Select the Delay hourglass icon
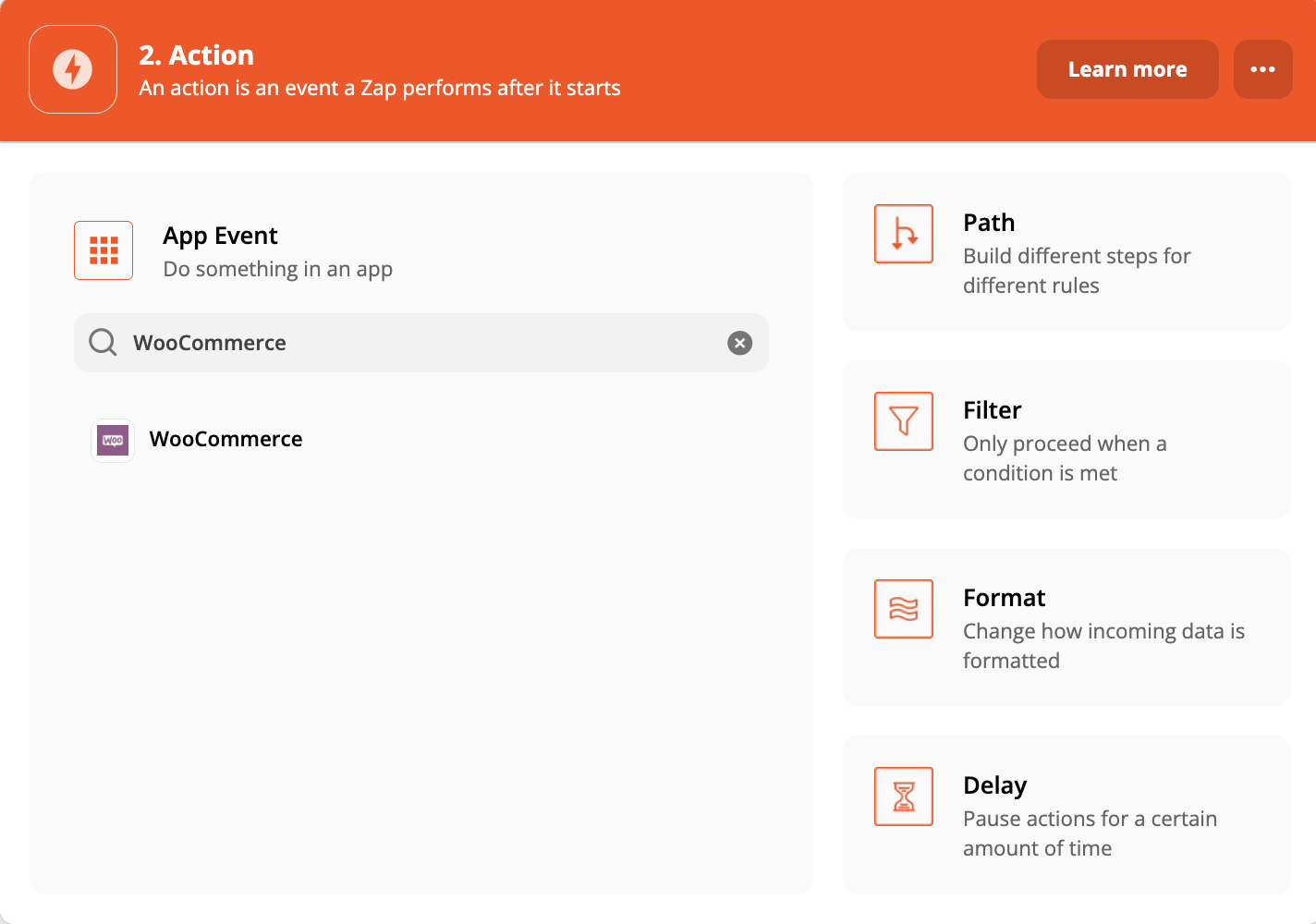 (903, 796)
